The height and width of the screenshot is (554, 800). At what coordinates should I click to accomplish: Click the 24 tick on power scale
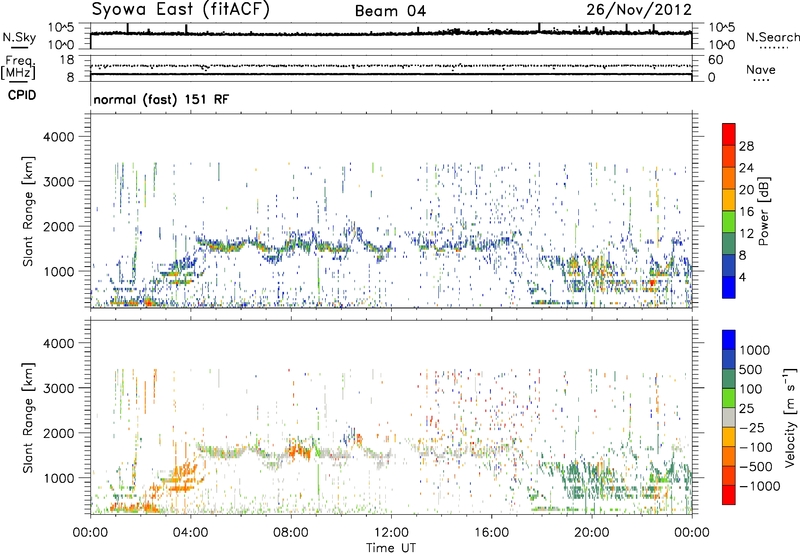tap(746, 168)
